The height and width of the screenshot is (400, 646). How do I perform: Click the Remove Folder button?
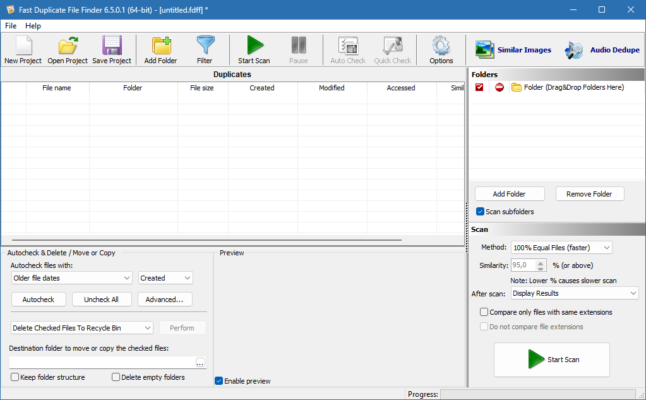(x=589, y=194)
